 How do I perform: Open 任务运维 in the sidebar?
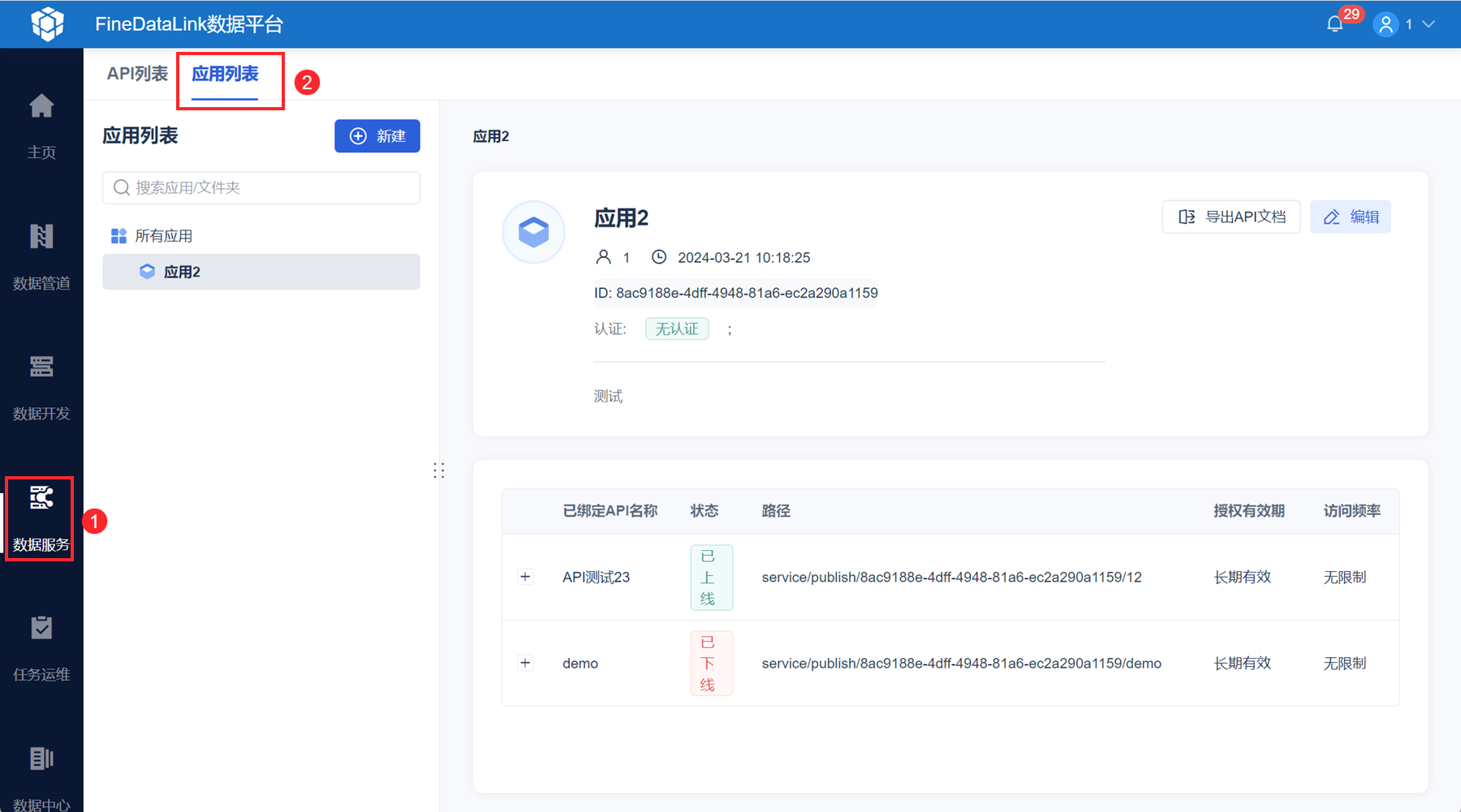(41, 649)
